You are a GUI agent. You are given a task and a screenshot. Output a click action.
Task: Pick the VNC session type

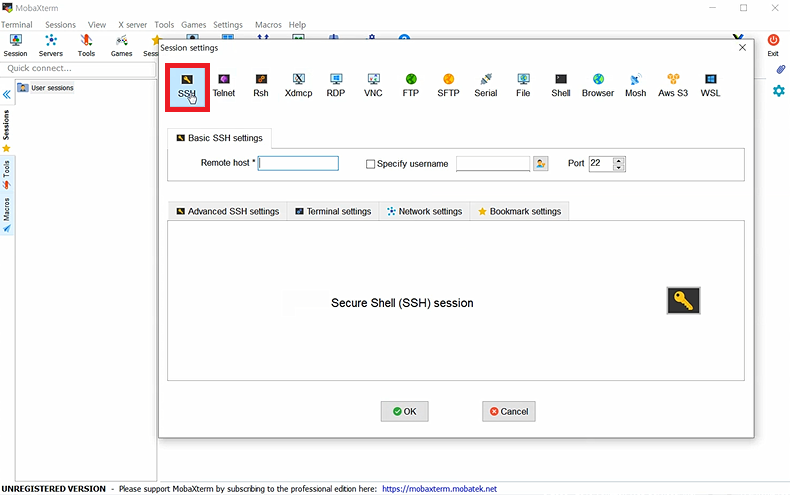tap(373, 86)
